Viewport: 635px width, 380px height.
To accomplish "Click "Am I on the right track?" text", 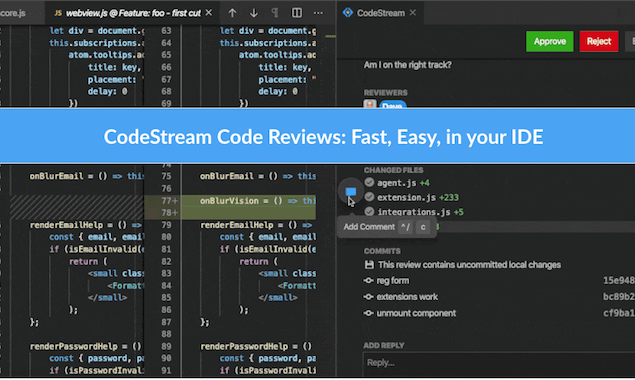I will [407, 65].
